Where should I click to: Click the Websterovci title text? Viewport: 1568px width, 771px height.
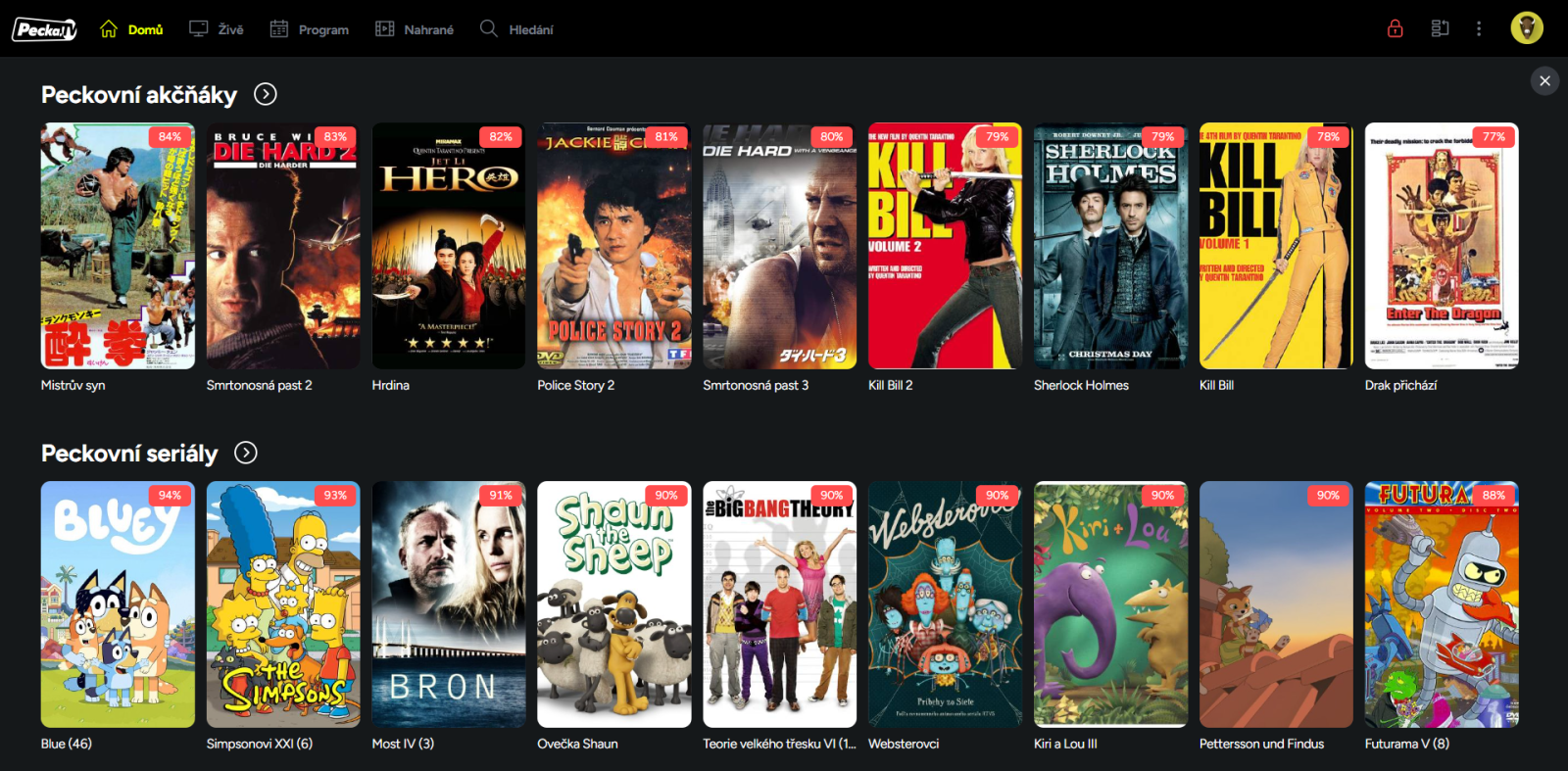(904, 744)
